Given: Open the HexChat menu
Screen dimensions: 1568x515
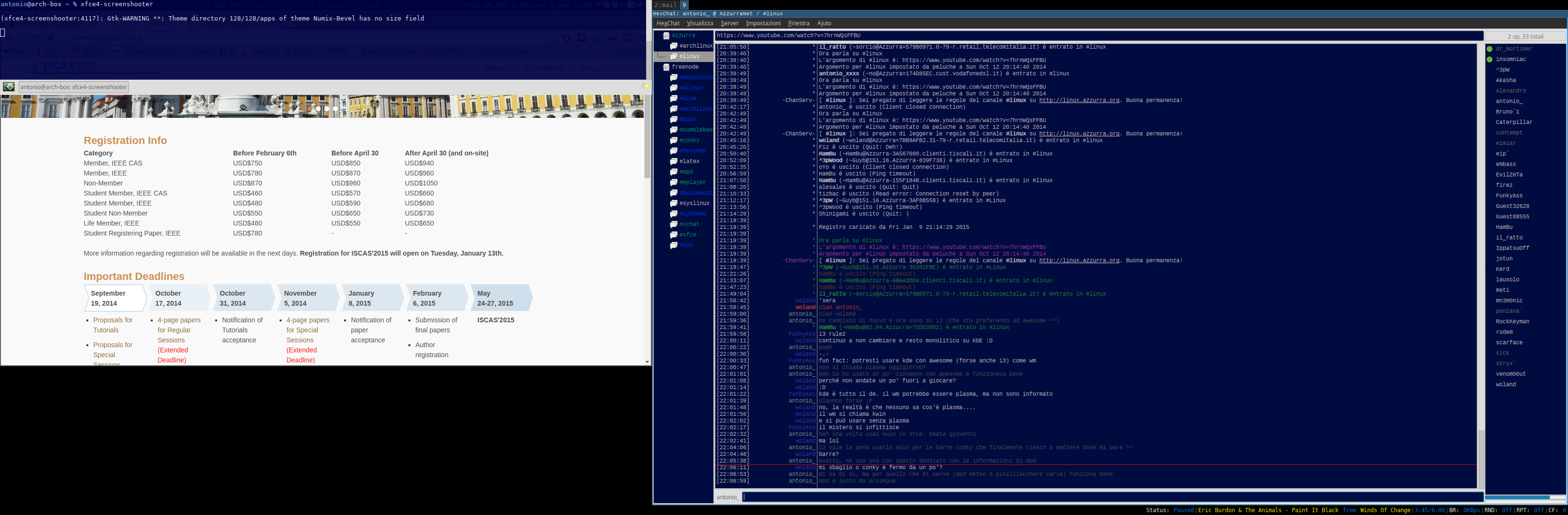Looking at the screenshot, I should click(668, 23).
